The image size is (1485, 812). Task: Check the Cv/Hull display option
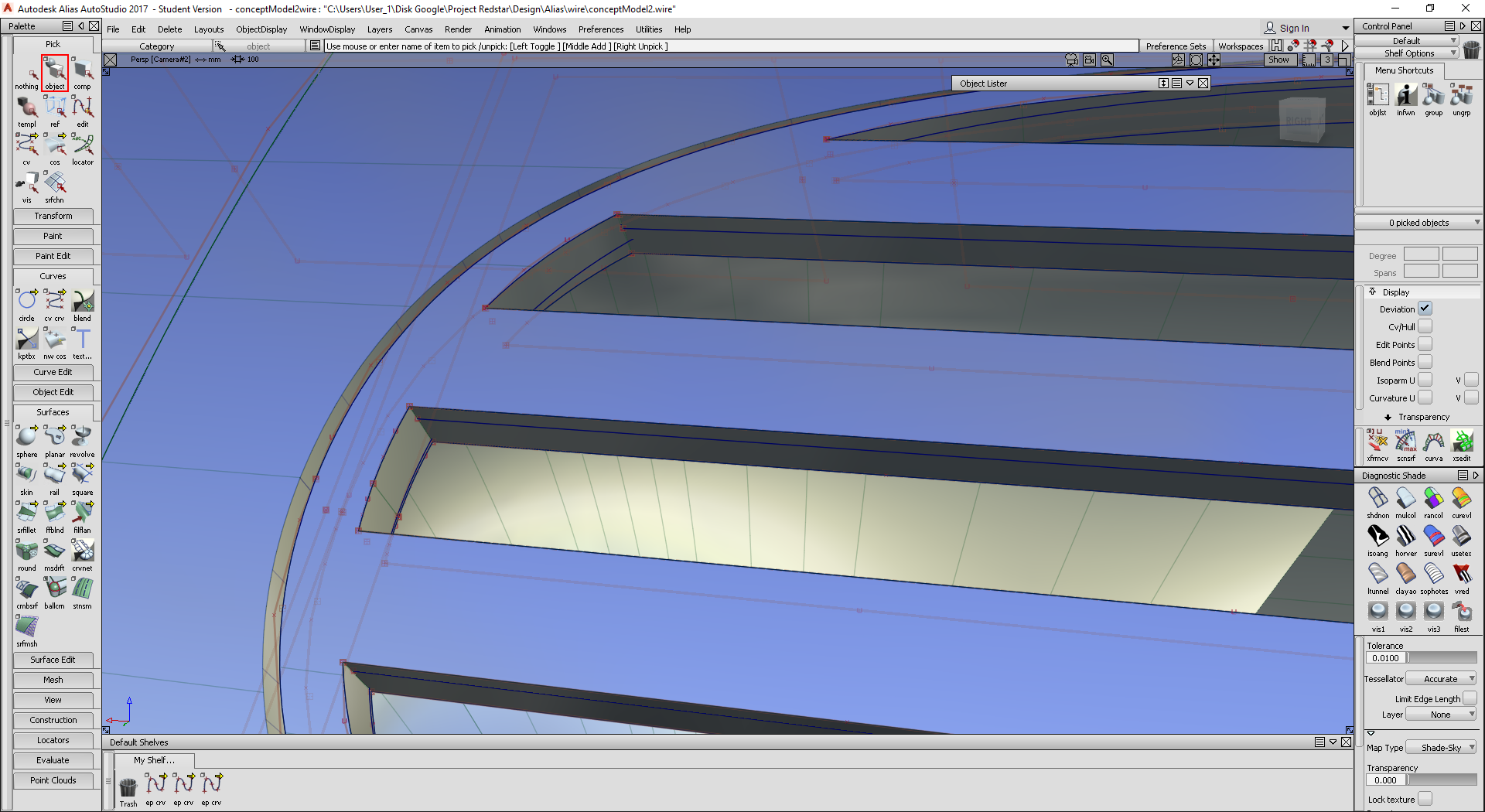tap(1425, 326)
